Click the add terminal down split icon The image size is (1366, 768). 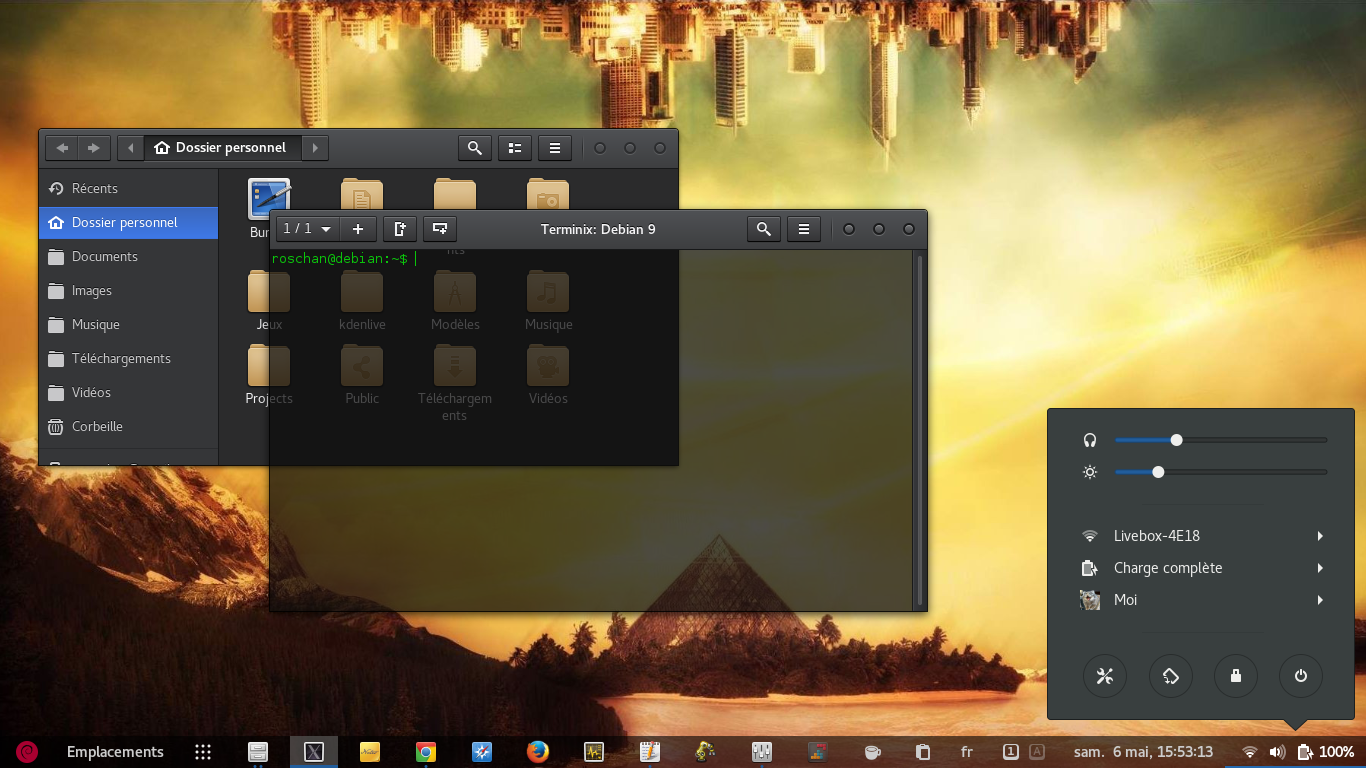click(x=439, y=229)
